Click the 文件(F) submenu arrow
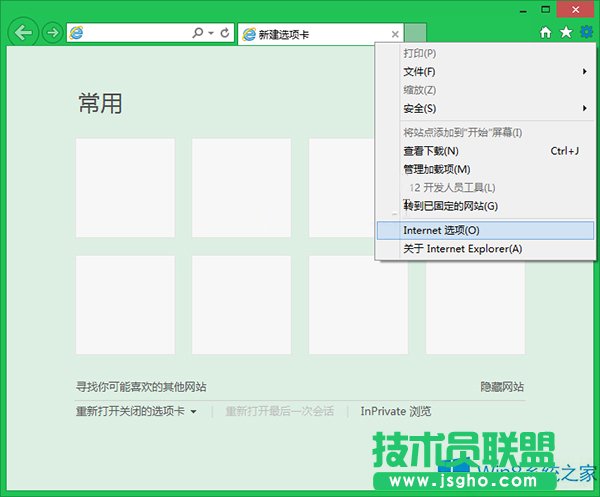 pos(584,72)
